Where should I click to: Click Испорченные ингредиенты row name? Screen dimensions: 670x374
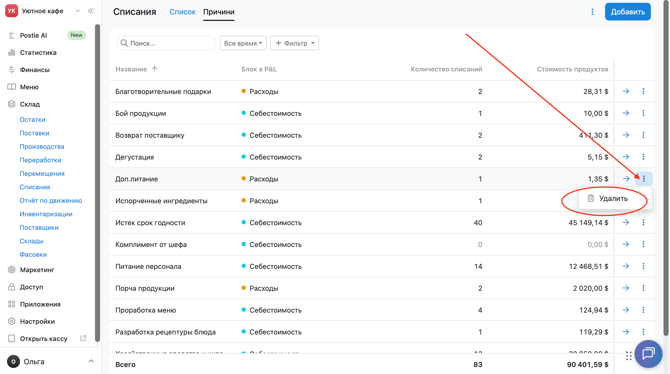point(161,201)
